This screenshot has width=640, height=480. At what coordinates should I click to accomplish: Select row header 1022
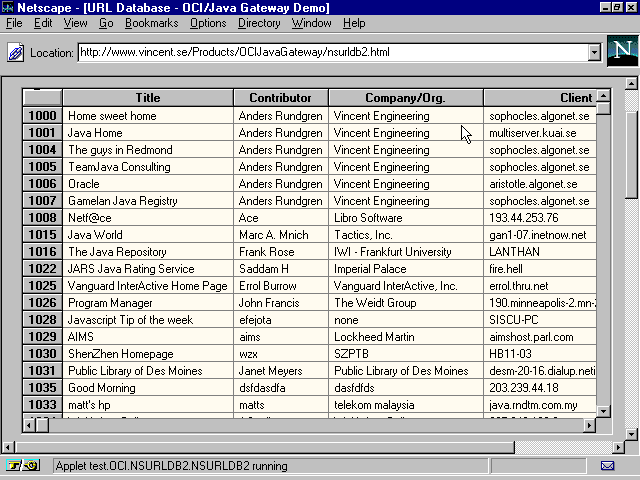(42, 269)
